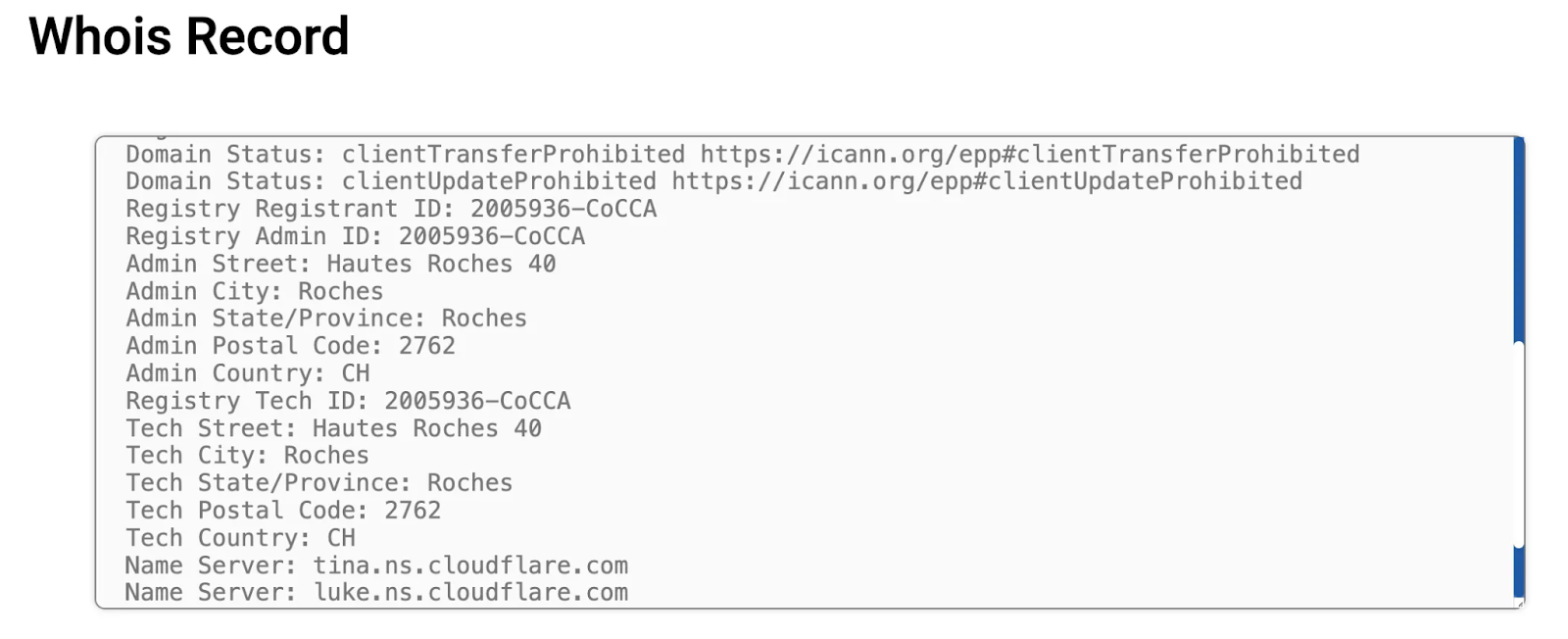Image resolution: width=1568 pixels, height=639 pixels.
Task: Click the scrollbar track above the thumb
Action: click(x=1519, y=240)
